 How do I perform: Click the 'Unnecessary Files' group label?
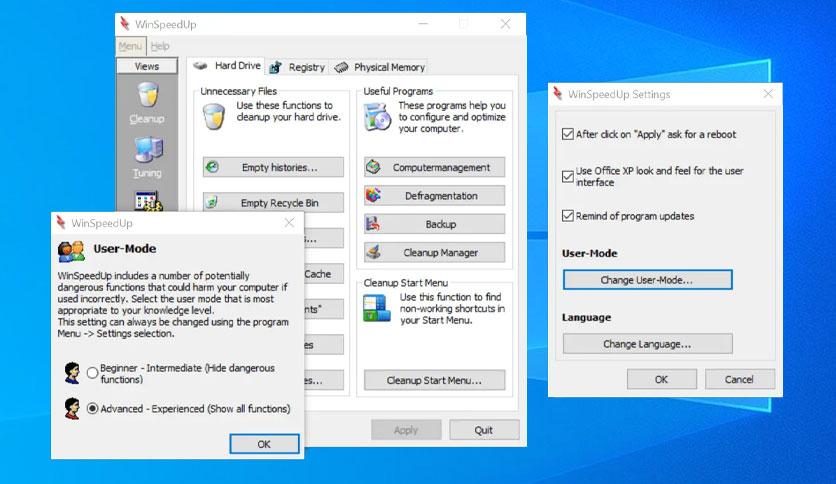point(239,91)
